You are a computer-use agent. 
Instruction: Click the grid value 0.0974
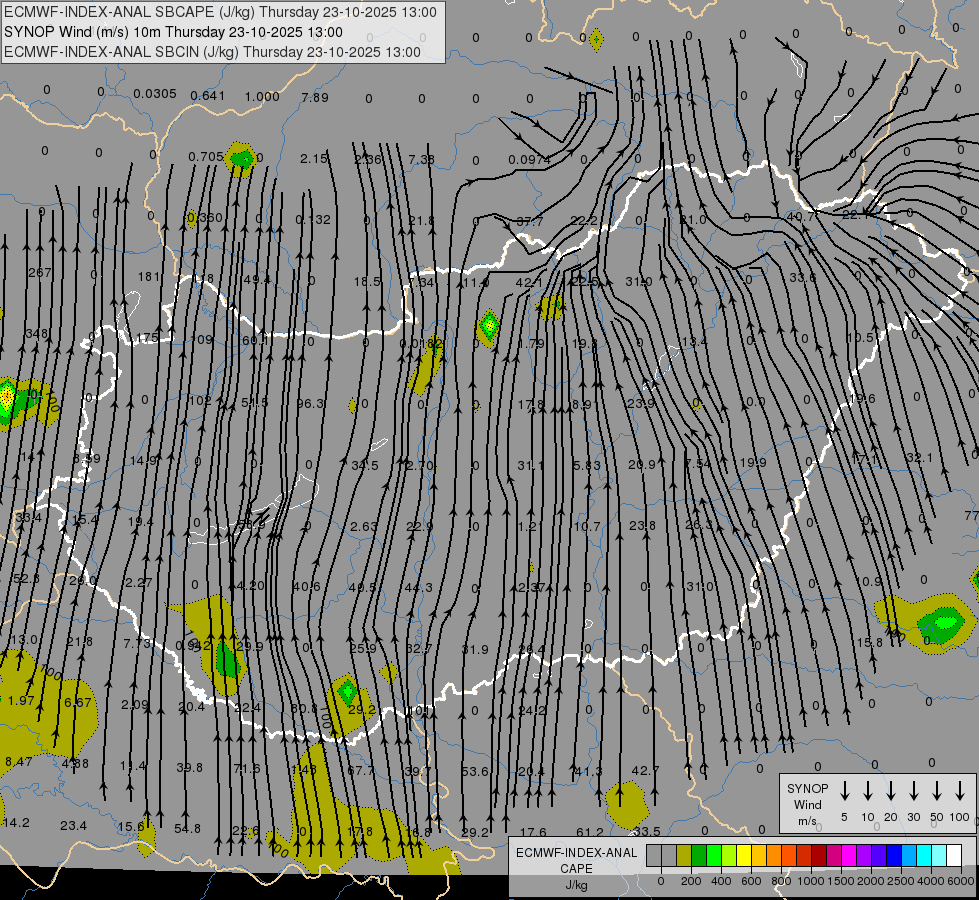pos(529,160)
